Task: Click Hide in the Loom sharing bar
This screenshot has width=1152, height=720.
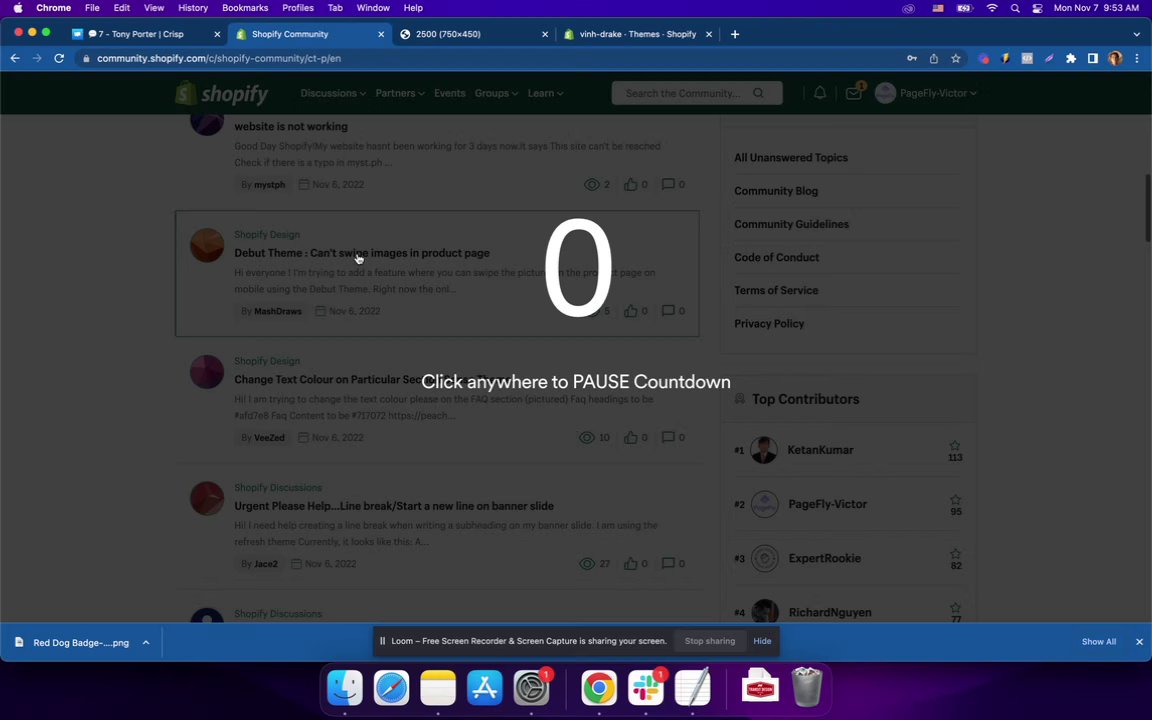Action: tap(762, 641)
